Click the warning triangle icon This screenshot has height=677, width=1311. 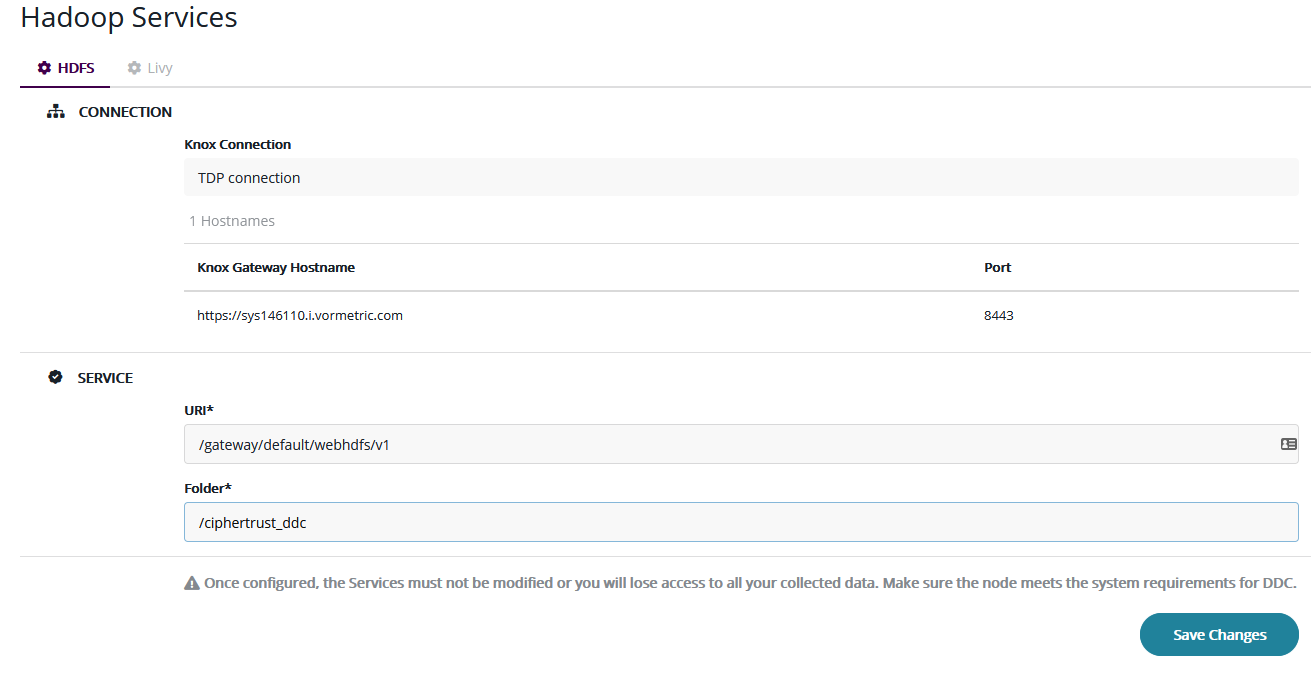tap(192, 583)
